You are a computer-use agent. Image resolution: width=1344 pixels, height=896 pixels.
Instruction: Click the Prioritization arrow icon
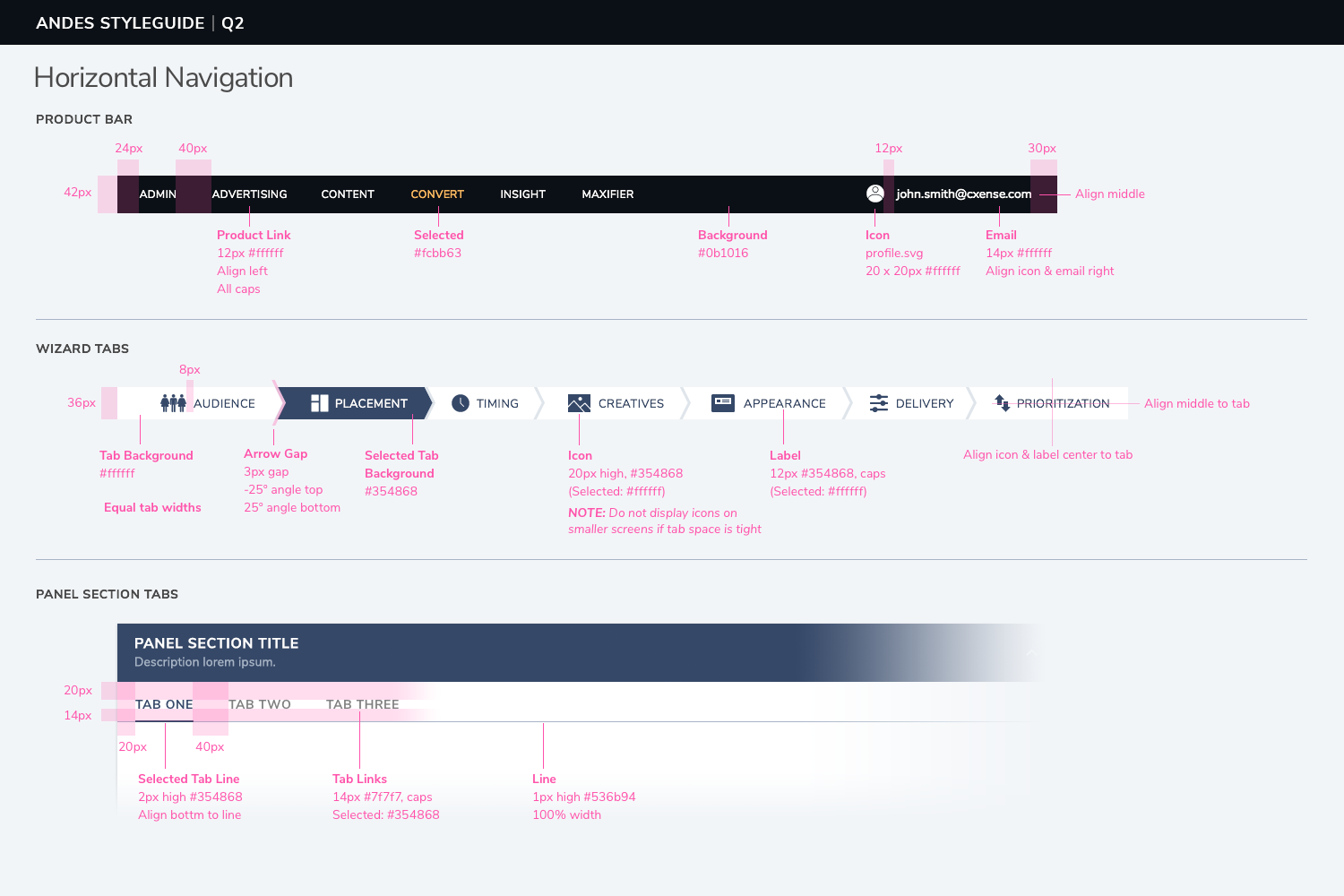click(x=1001, y=403)
